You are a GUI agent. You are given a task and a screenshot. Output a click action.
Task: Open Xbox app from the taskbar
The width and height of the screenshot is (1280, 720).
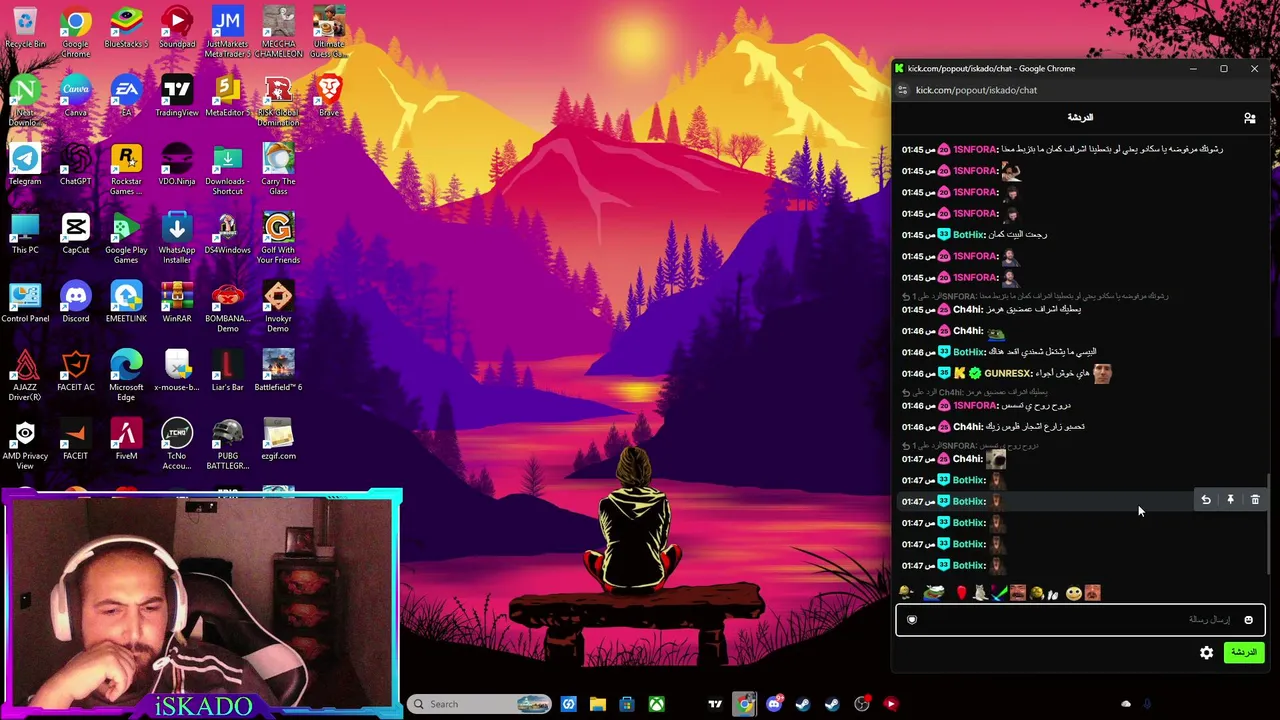pyautogui.click(x=656, y=704)
